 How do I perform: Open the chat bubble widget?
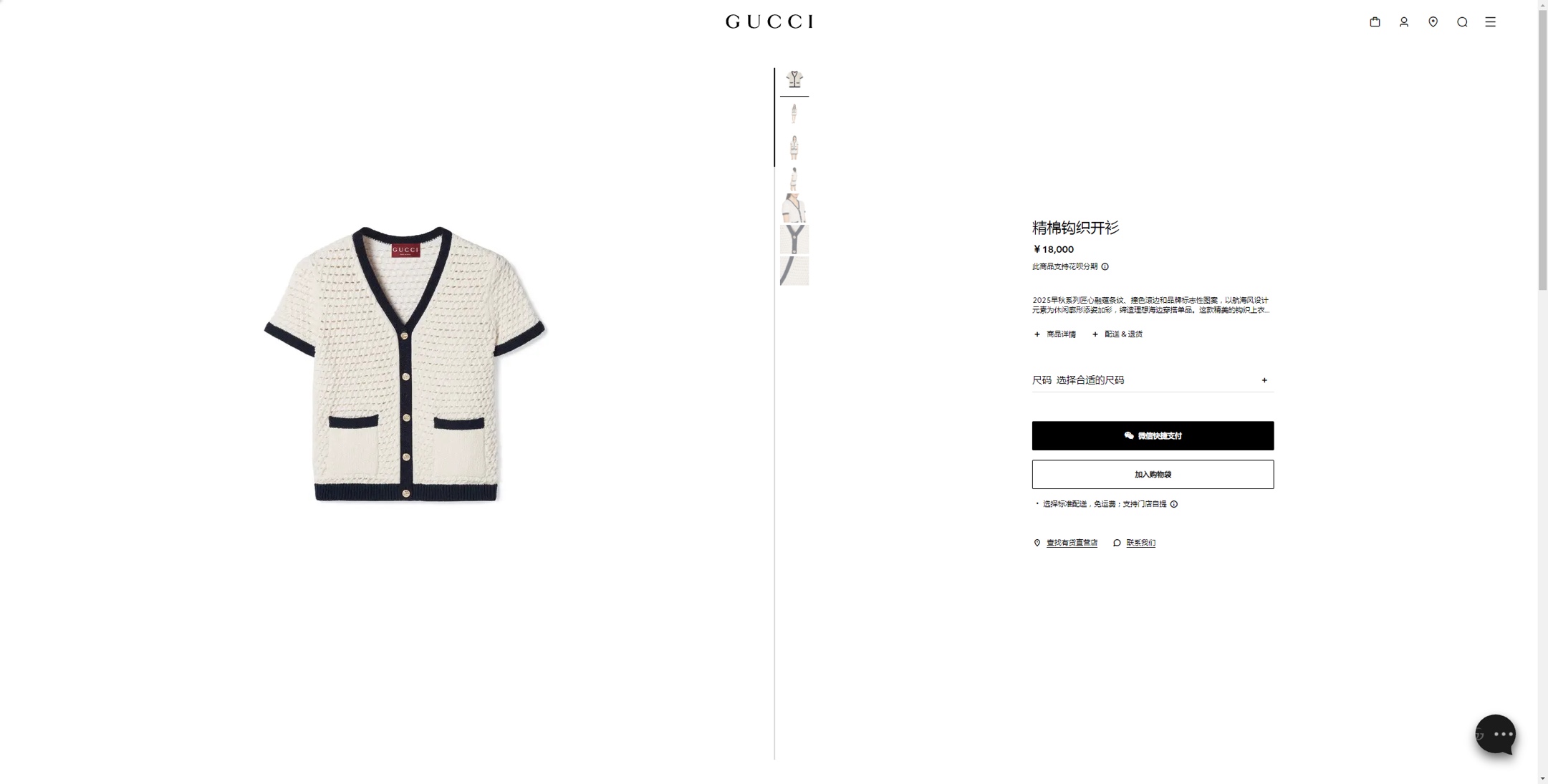pos(1496,735)
